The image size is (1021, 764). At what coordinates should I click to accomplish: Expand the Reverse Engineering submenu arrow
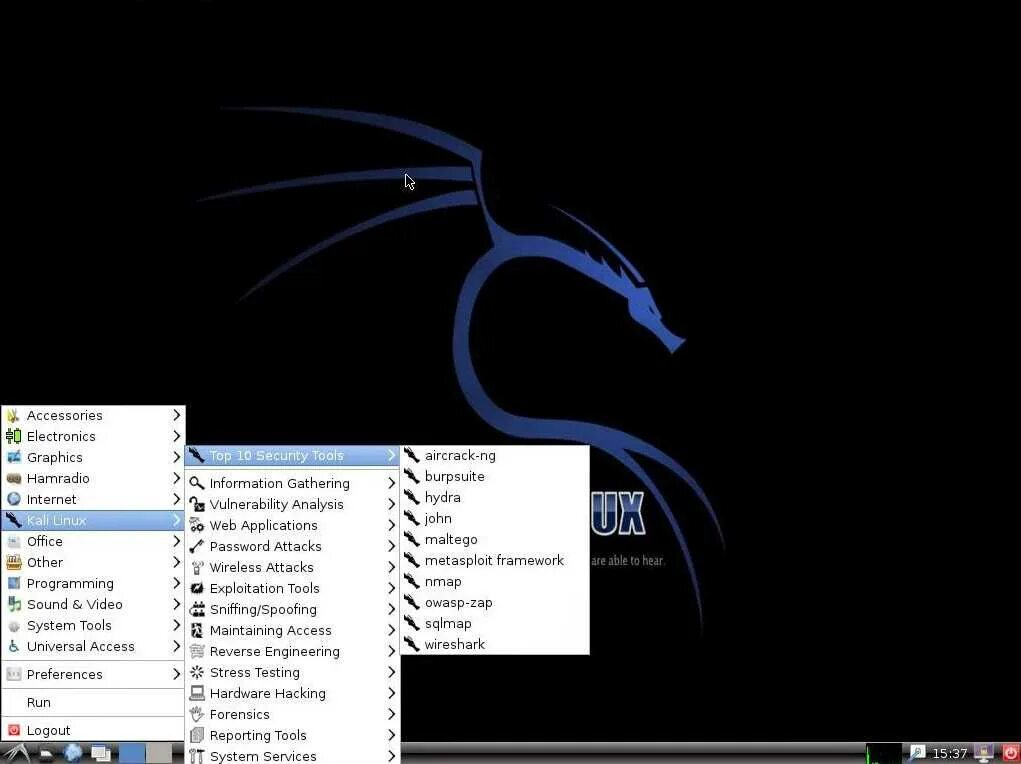[x=391, y=651]
